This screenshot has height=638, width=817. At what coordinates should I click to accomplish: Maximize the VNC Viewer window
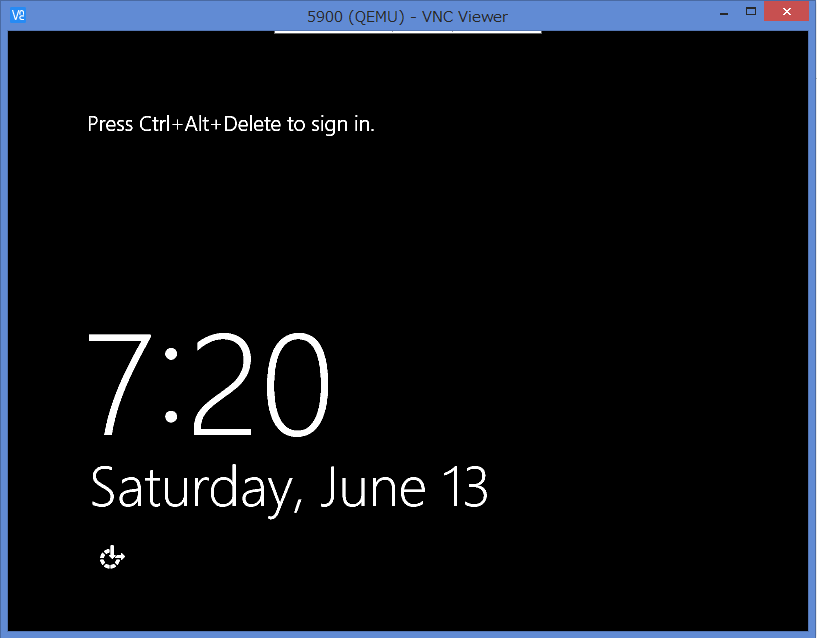pyautogui.click(x=751, y=11)
